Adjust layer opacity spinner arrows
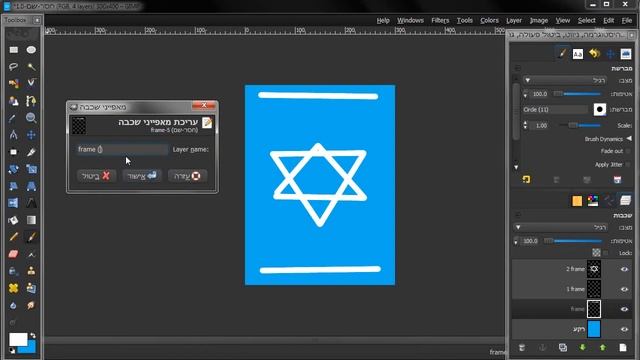The height and width of the screenshot is (360, 640). [516, 241]
